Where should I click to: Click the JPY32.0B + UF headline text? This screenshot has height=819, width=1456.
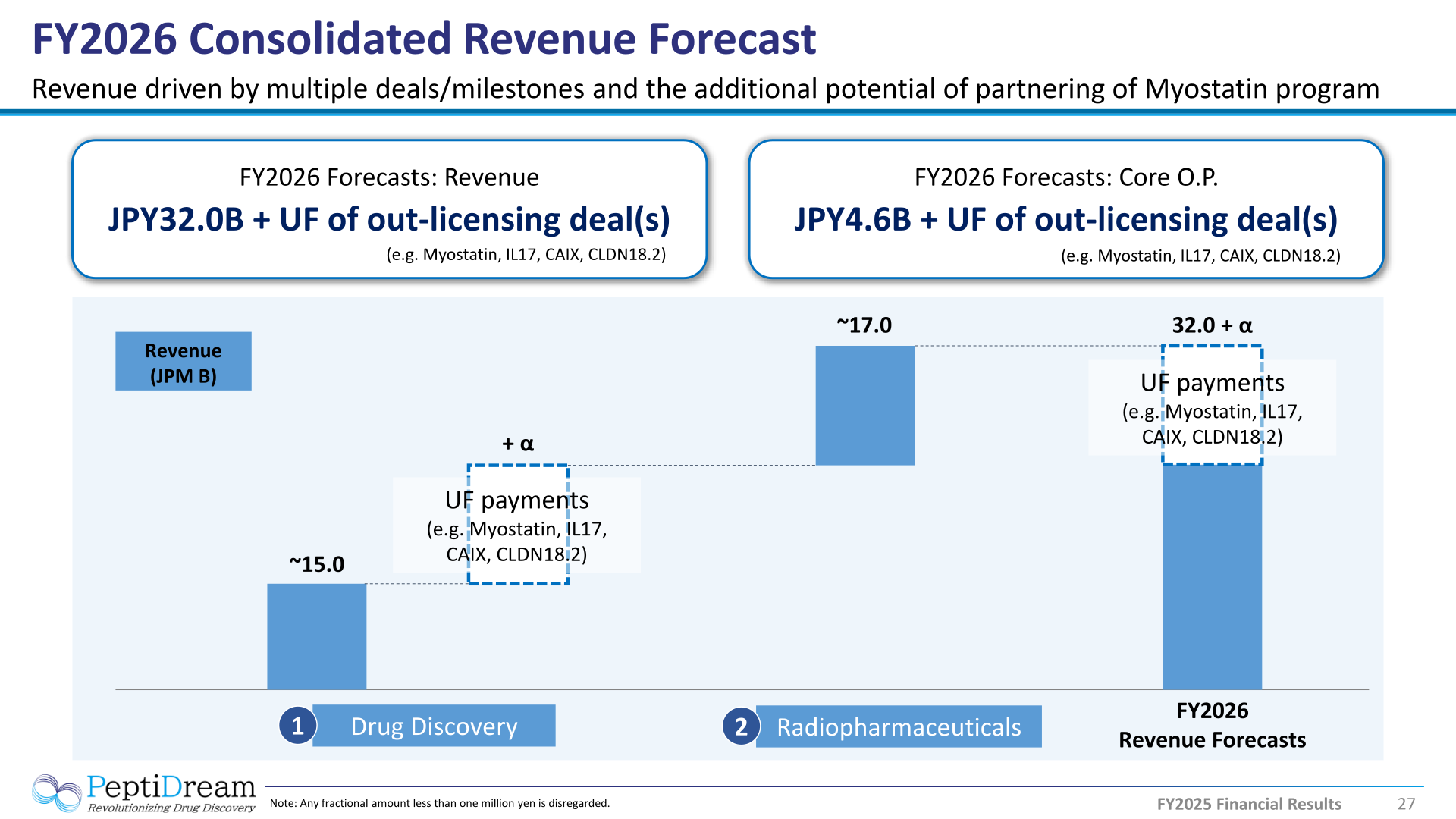click(x=389, y=219)
